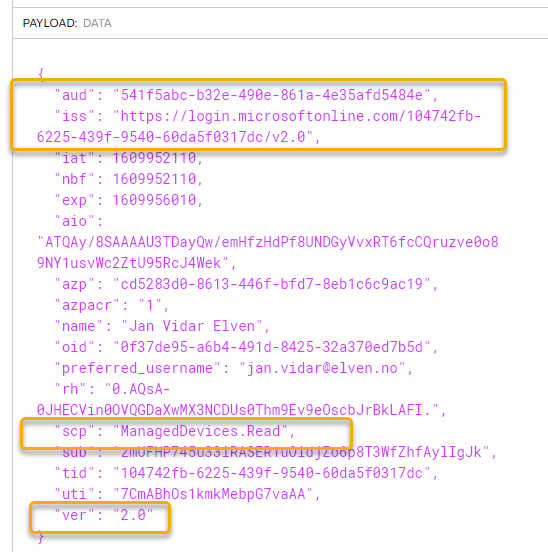This screenshot has width=548, height=552.
Task: Click the iat timestamp 1609952110
Action: (x=154, y=158)
